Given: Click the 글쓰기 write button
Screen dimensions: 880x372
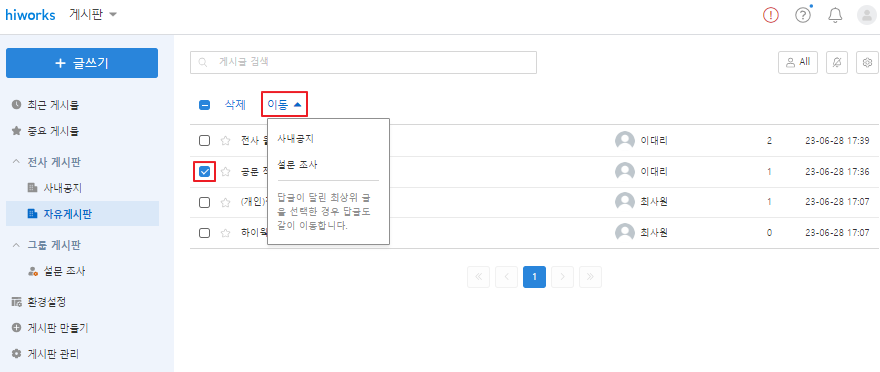Looking at the screenshot, I should 82,63.
